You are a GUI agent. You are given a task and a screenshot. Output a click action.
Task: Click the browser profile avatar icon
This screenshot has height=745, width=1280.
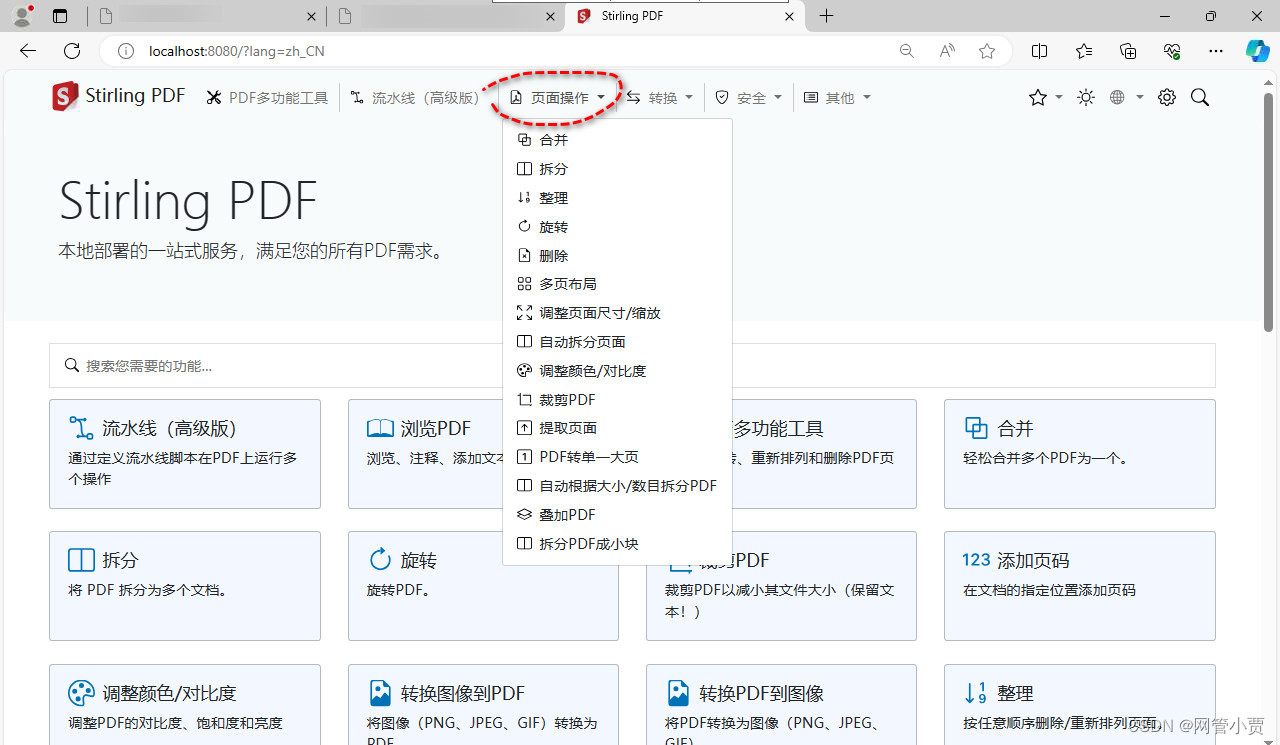tap(22, 16)
